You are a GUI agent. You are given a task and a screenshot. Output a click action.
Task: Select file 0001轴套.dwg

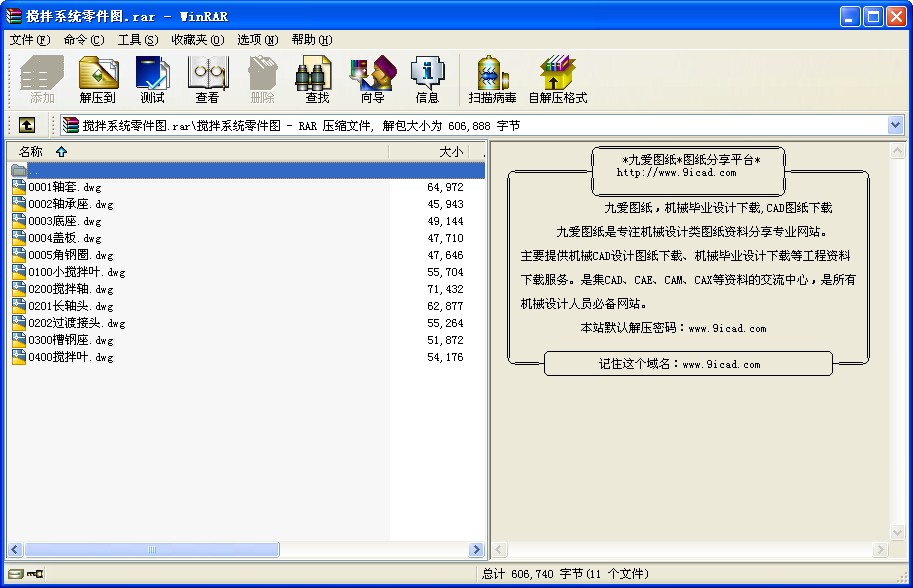[65, 187]
